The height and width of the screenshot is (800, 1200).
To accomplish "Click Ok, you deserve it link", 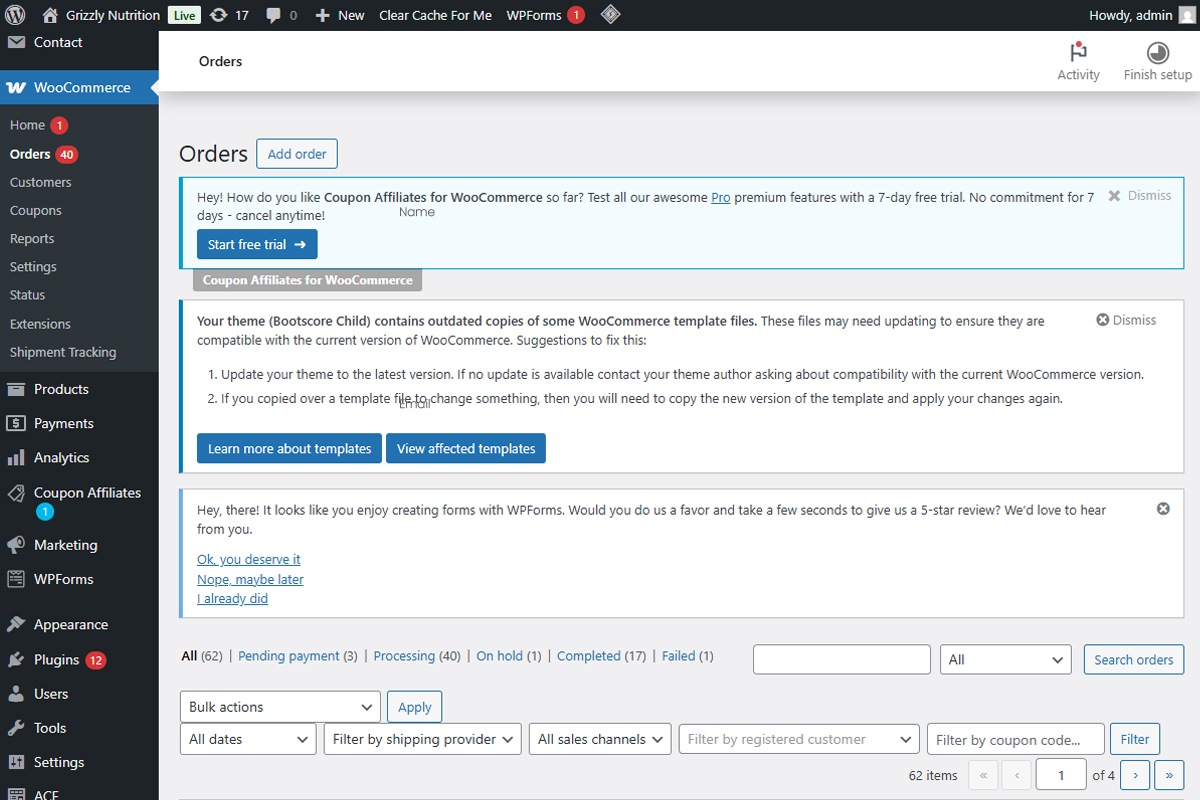I will point(249,560).
